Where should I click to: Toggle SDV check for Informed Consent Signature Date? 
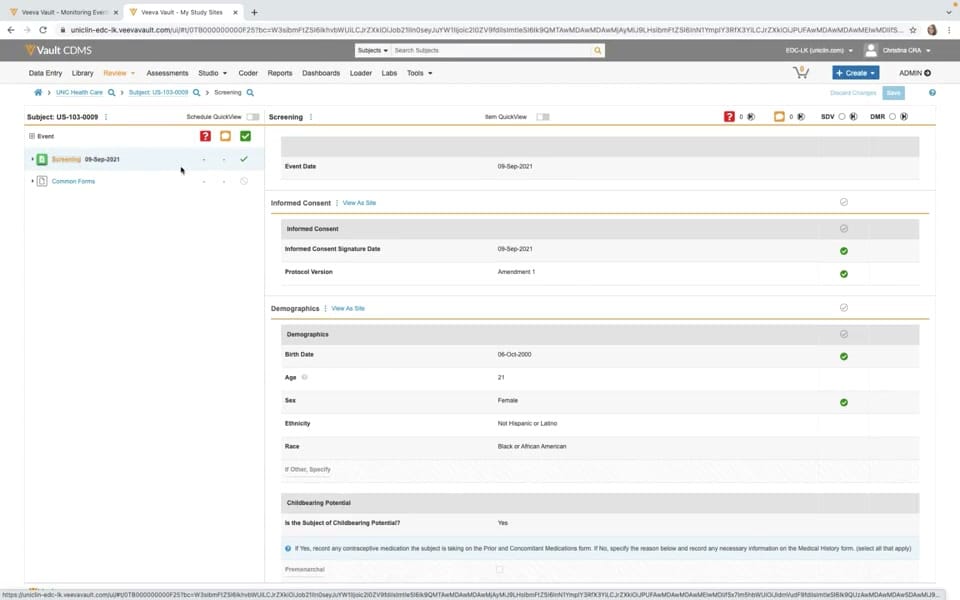[x=844, y=251]
